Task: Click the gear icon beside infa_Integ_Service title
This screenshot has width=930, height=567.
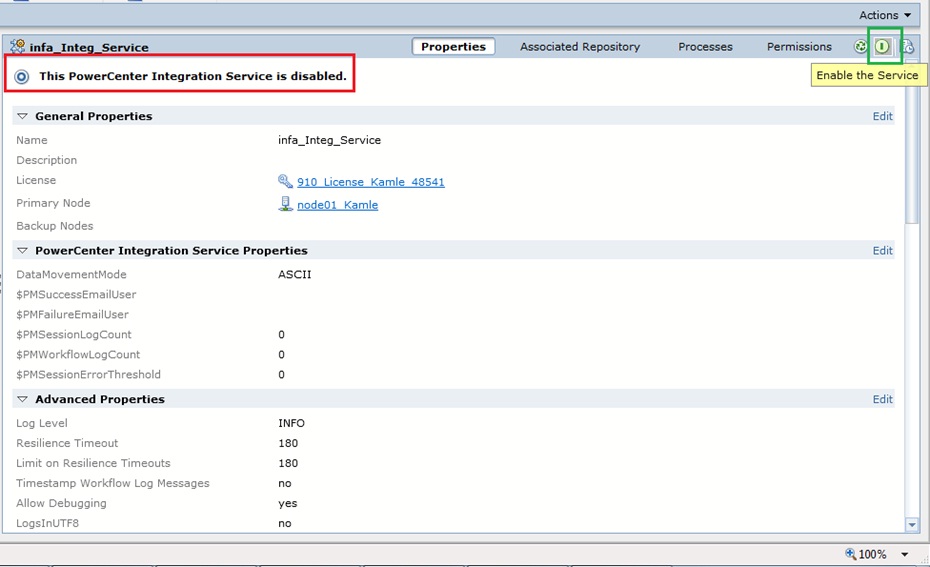Action: point(18,46)
